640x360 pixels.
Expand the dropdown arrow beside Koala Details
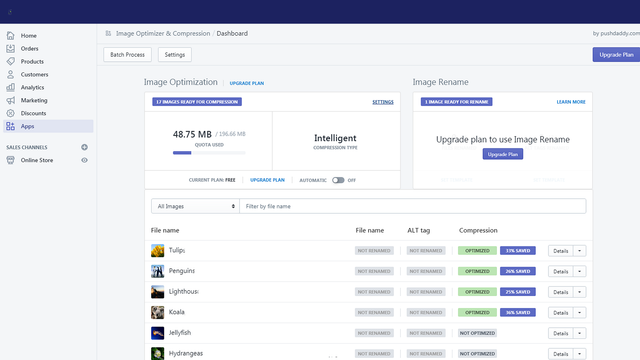tap(580, 313)
